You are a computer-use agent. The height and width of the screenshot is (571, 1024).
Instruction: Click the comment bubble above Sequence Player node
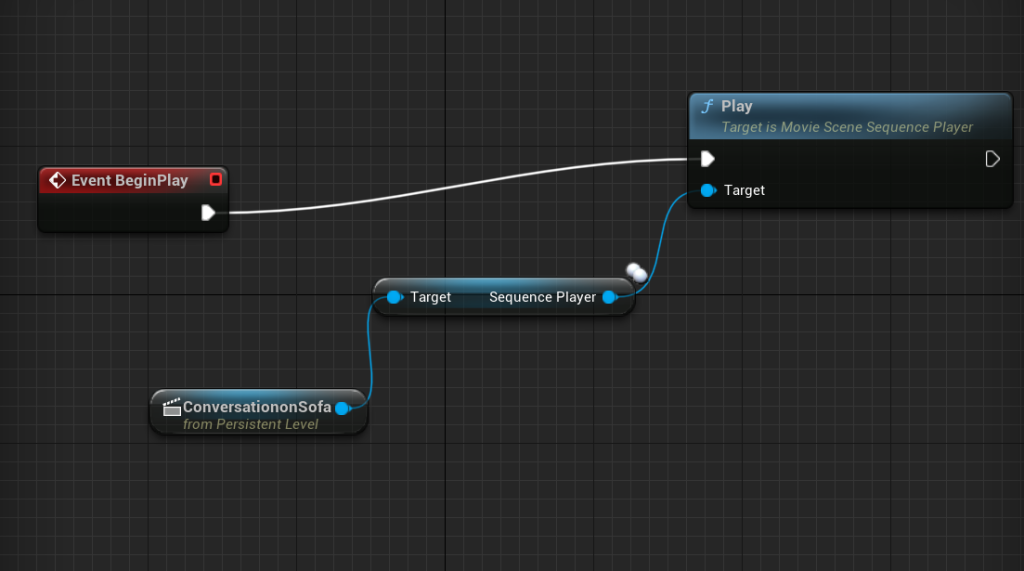click(636, 272)
